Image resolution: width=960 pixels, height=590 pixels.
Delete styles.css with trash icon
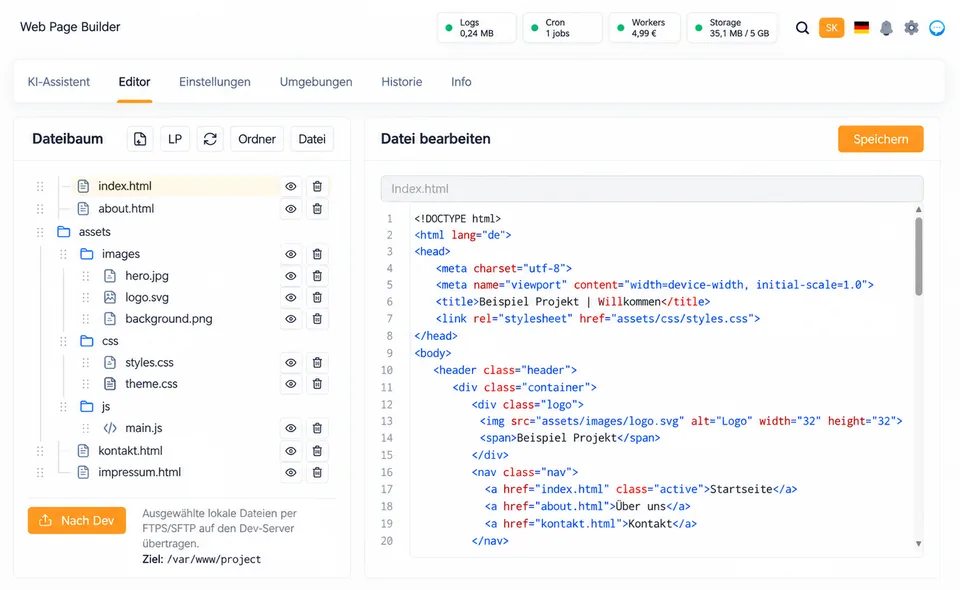(x=317, y=363)
